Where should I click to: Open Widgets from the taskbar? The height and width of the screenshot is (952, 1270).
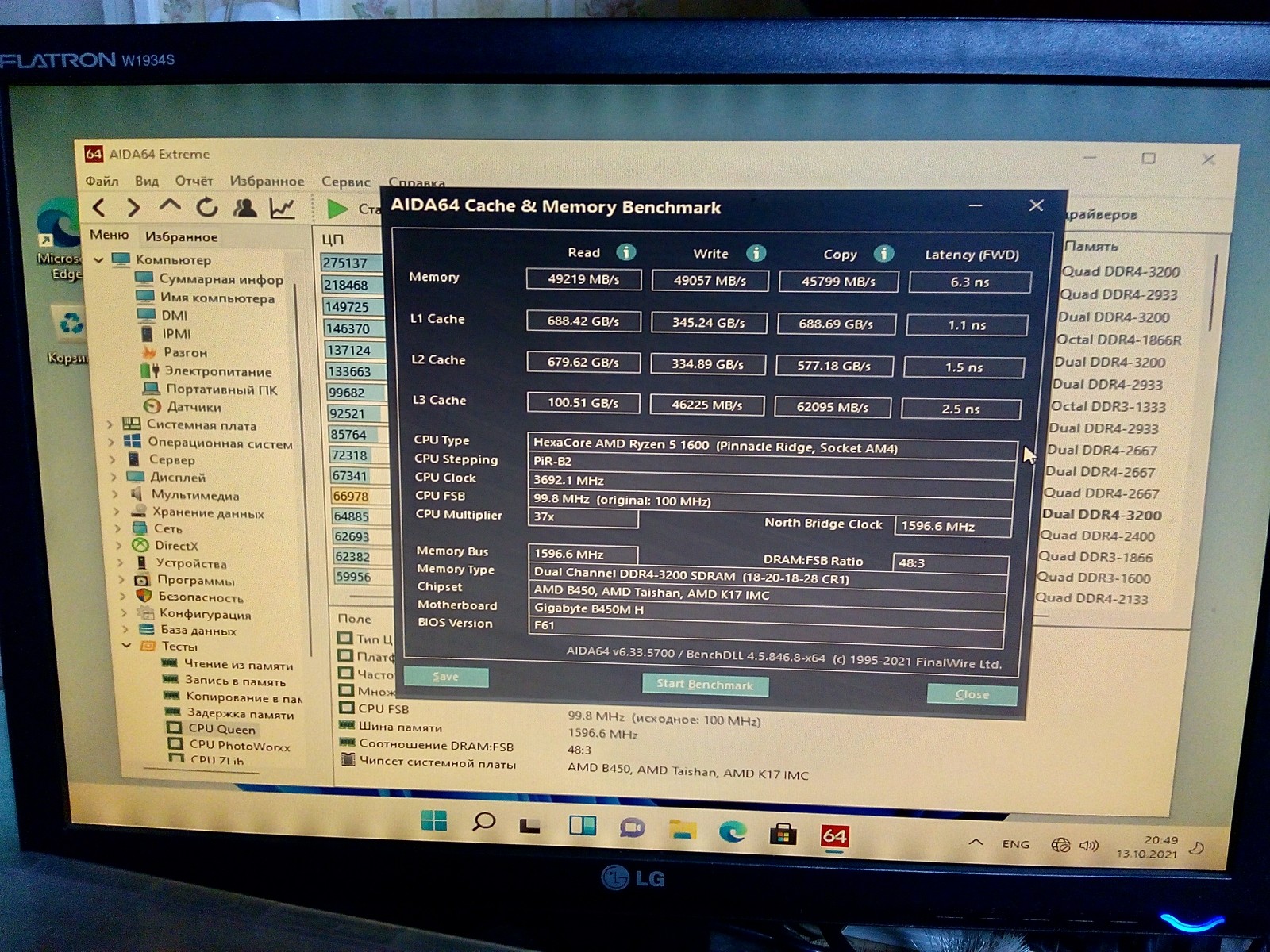click(583, 826)
